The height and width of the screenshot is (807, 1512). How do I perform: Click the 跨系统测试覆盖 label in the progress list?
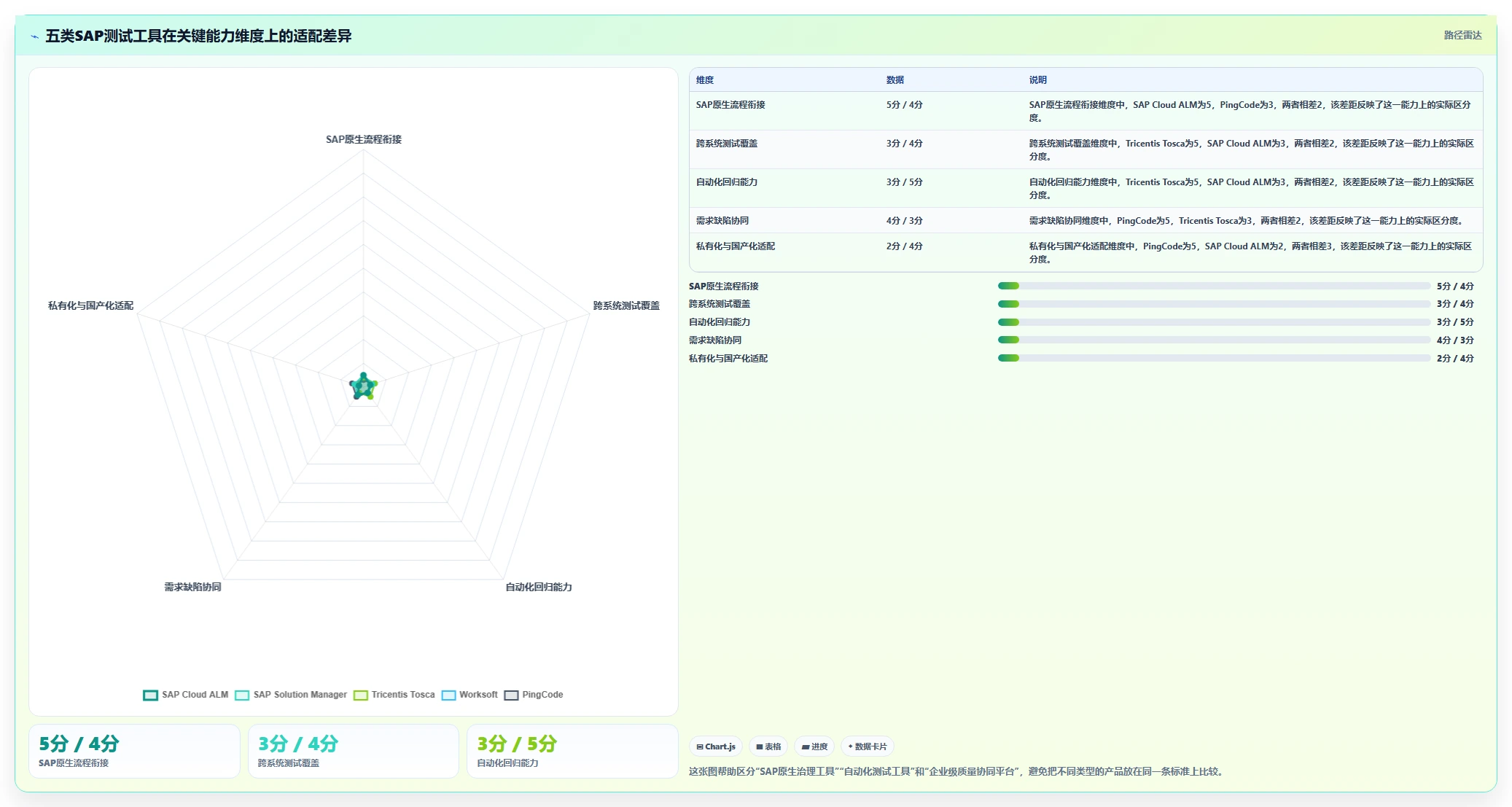pos(720,304)
